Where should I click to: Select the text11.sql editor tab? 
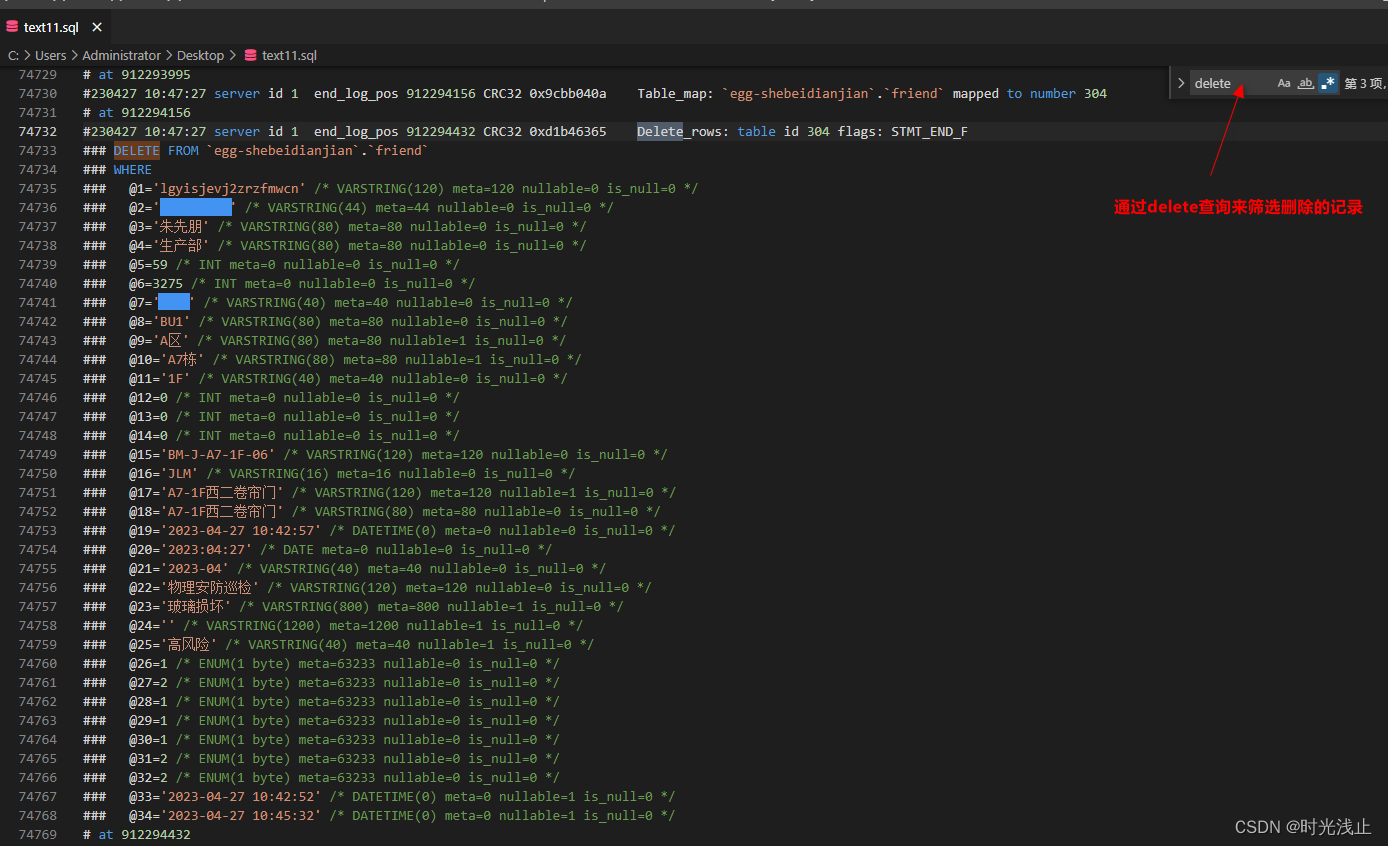(x=56, y=28)
